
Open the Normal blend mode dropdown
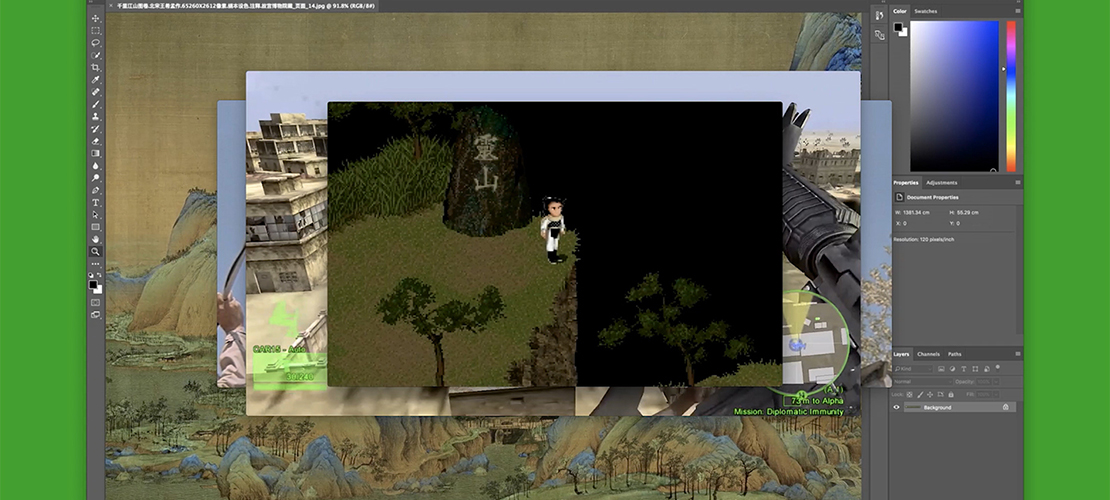pos(923,382)
